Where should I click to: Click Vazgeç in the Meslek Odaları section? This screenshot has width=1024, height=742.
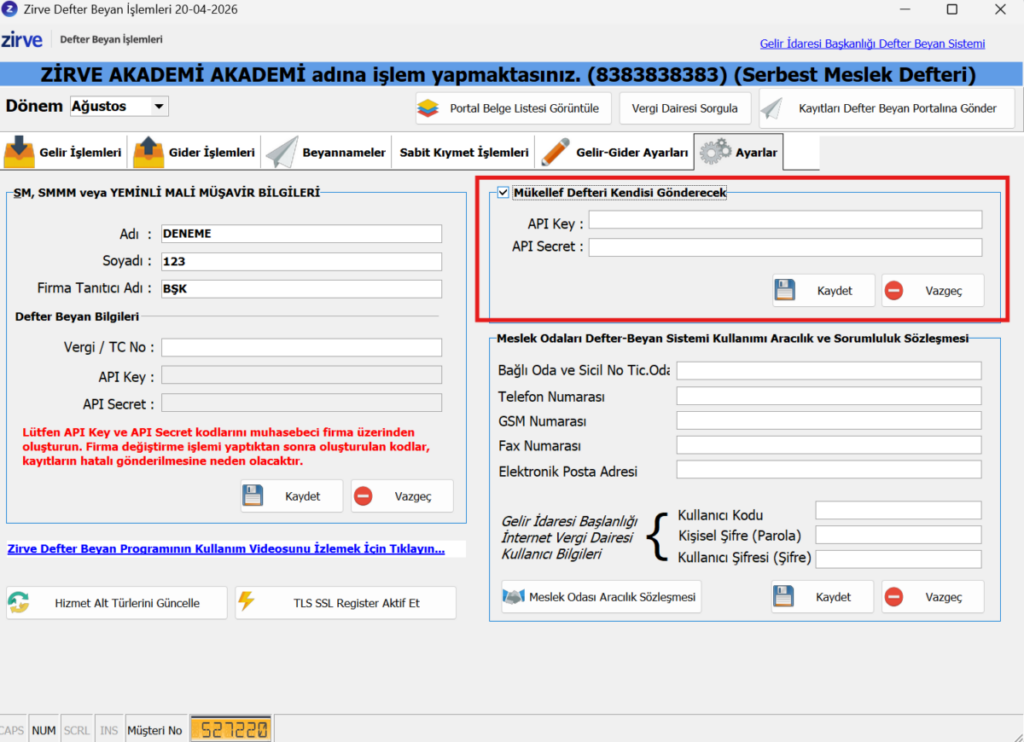point(933,597)
